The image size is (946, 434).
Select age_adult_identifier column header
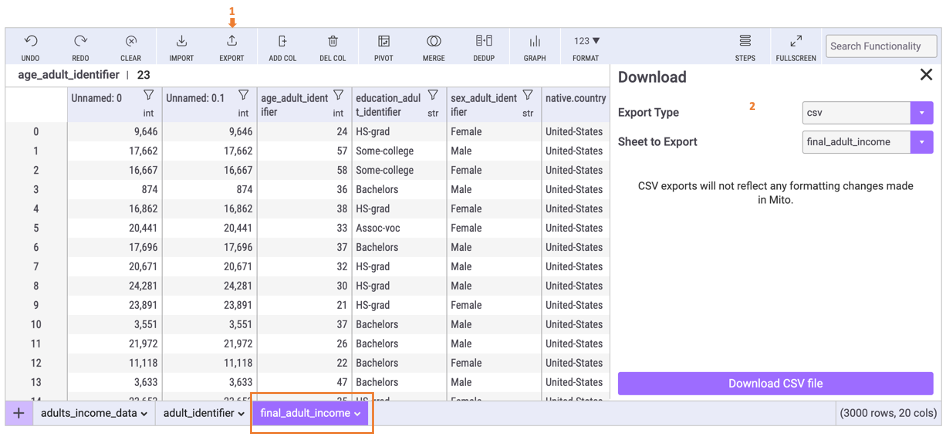pyautogui.click(x=294, y=104)
